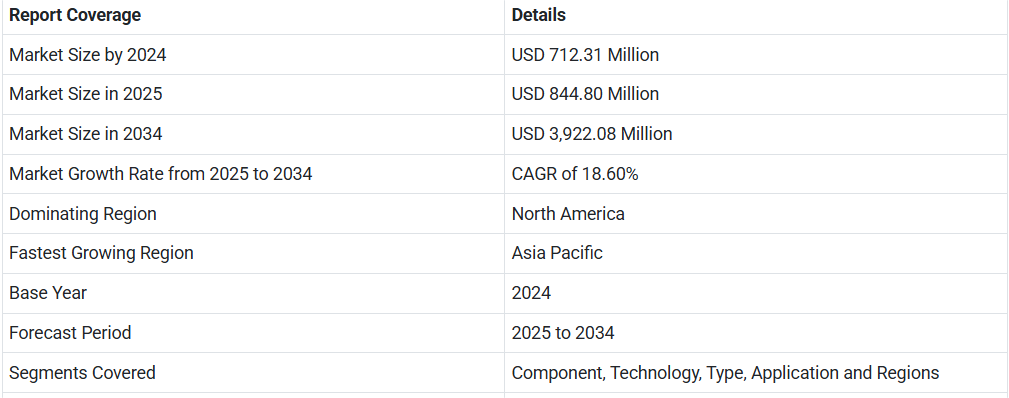Click the Fastest Growing Region label

101,253
